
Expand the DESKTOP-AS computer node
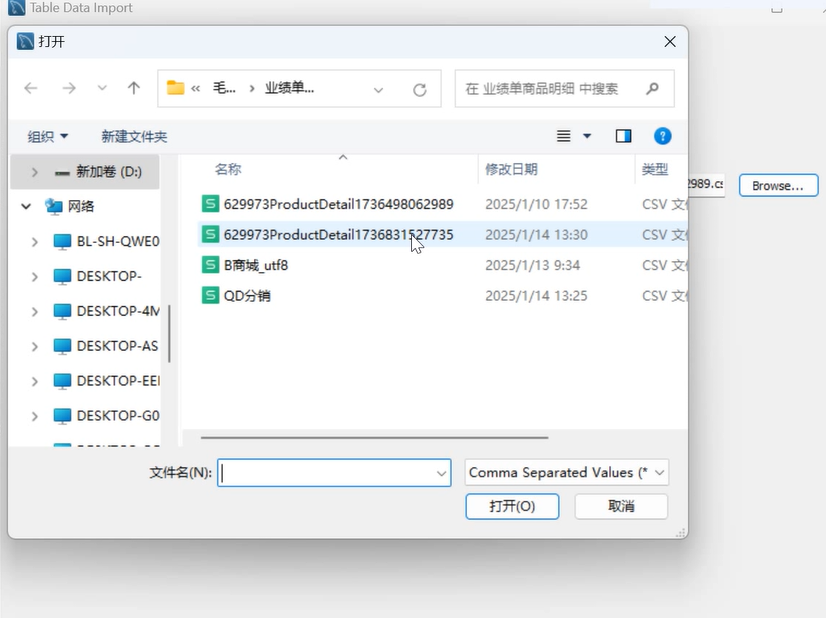coord(34,347)
